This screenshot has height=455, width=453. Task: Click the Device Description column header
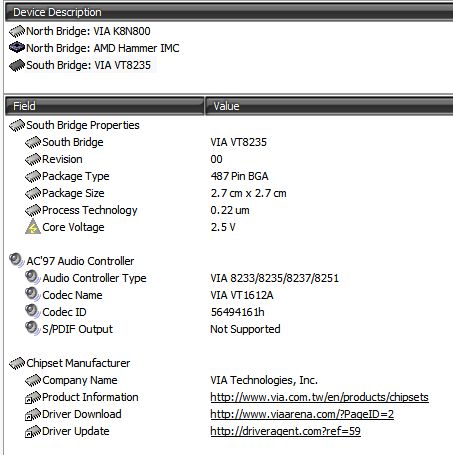(229, 12)
